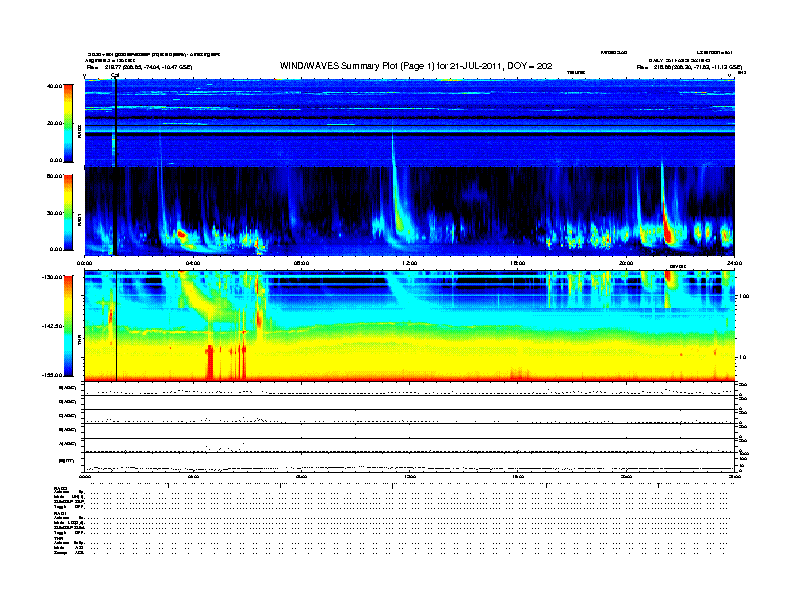Click the WIND/WAVES Summary Plot title
The width and height of the screenshot is (792, 612).
[x=416, y=66]
